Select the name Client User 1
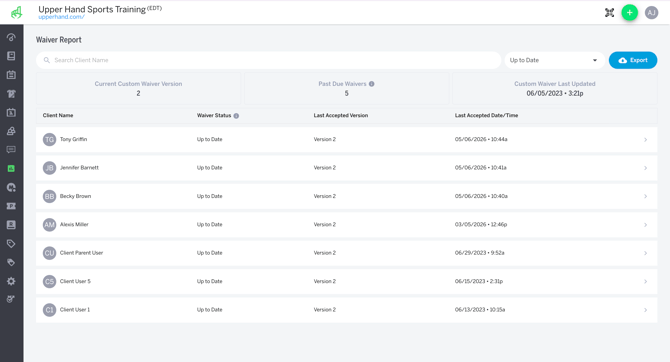Screen dimensions: 670x362 click(75, 309)
